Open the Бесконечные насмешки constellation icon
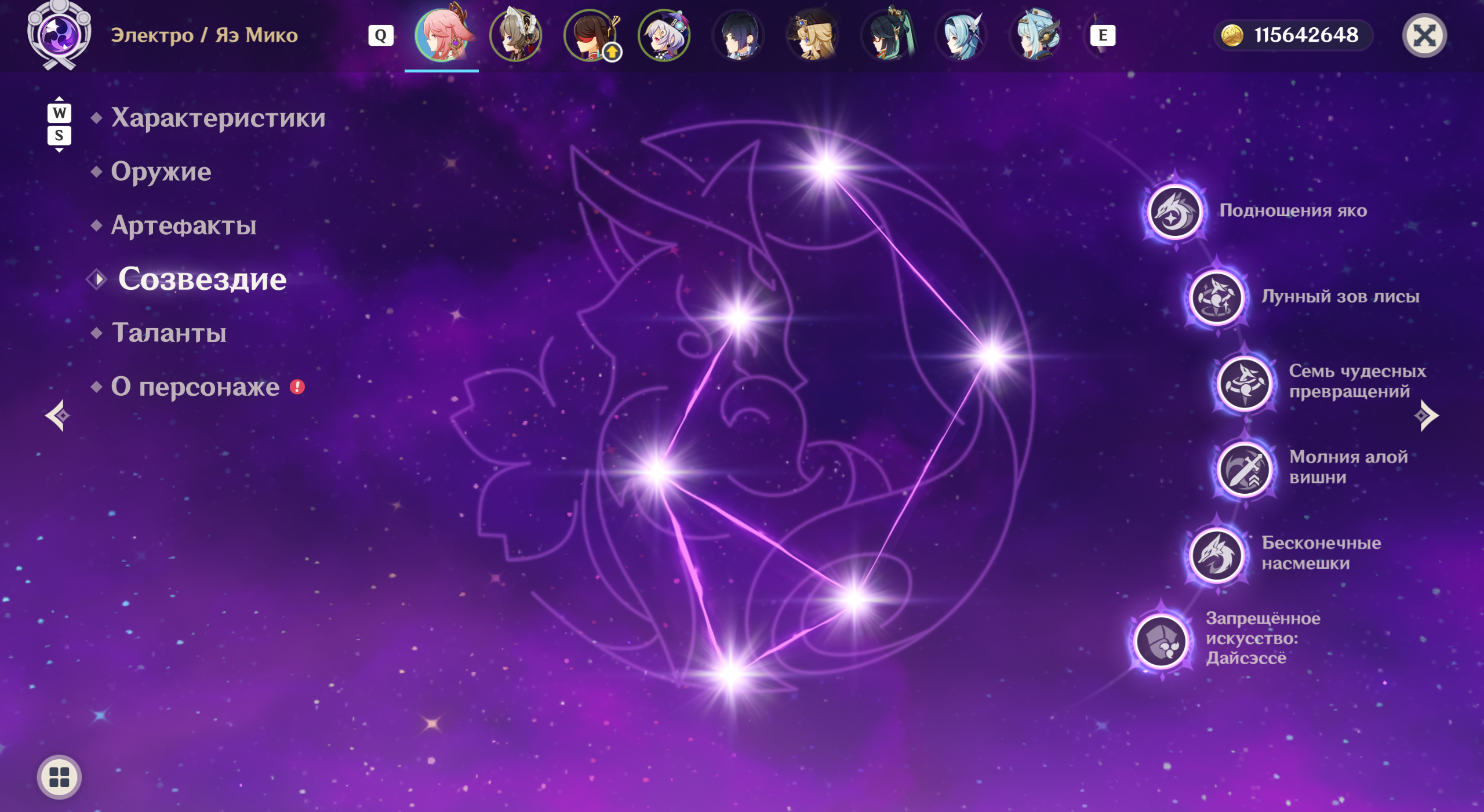The width and height of the screenshot is (1484, 812). 1216,555
